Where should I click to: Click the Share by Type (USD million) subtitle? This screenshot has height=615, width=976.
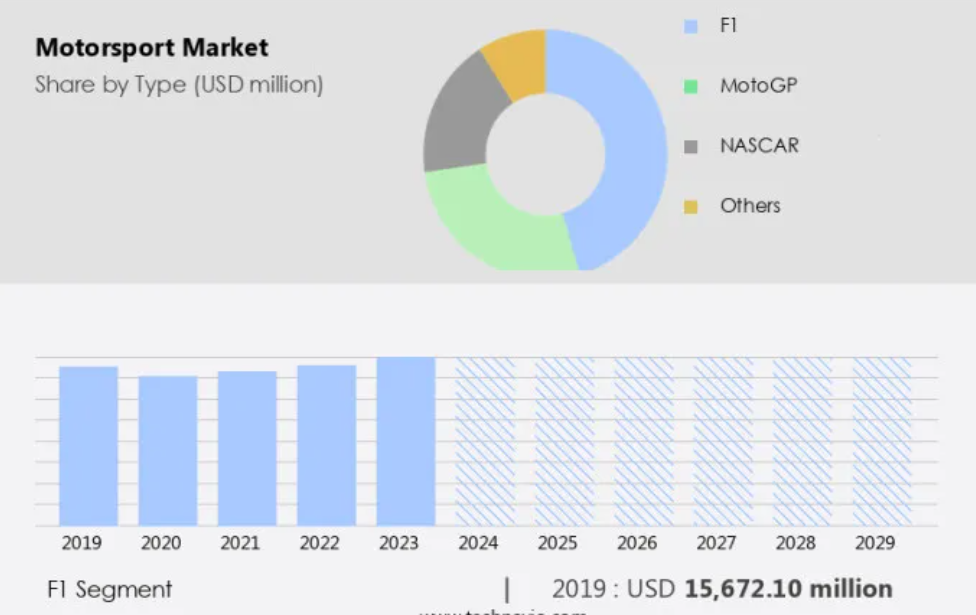click(x=179, y=85)
